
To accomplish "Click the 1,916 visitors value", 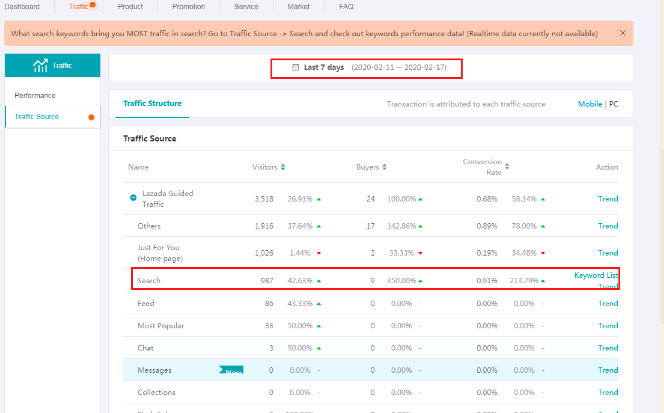I will point(264,226).
